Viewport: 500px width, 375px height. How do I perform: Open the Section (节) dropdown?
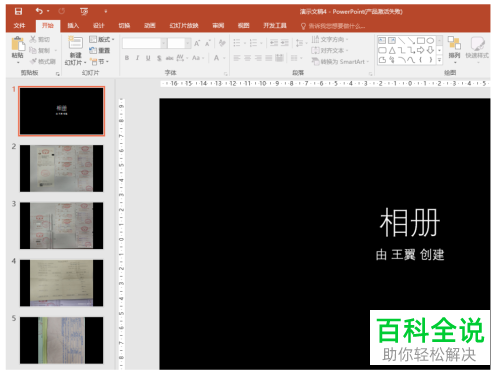click(100, 62)
